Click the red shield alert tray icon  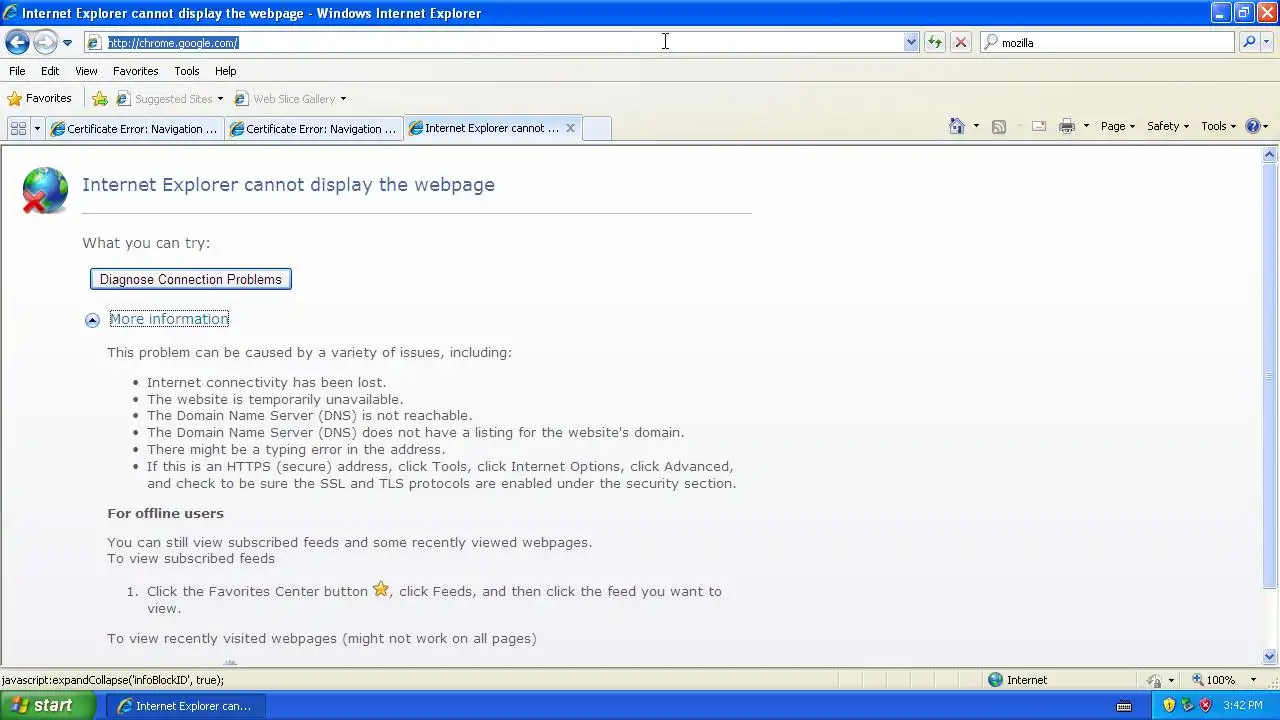tap(1205, 705)
